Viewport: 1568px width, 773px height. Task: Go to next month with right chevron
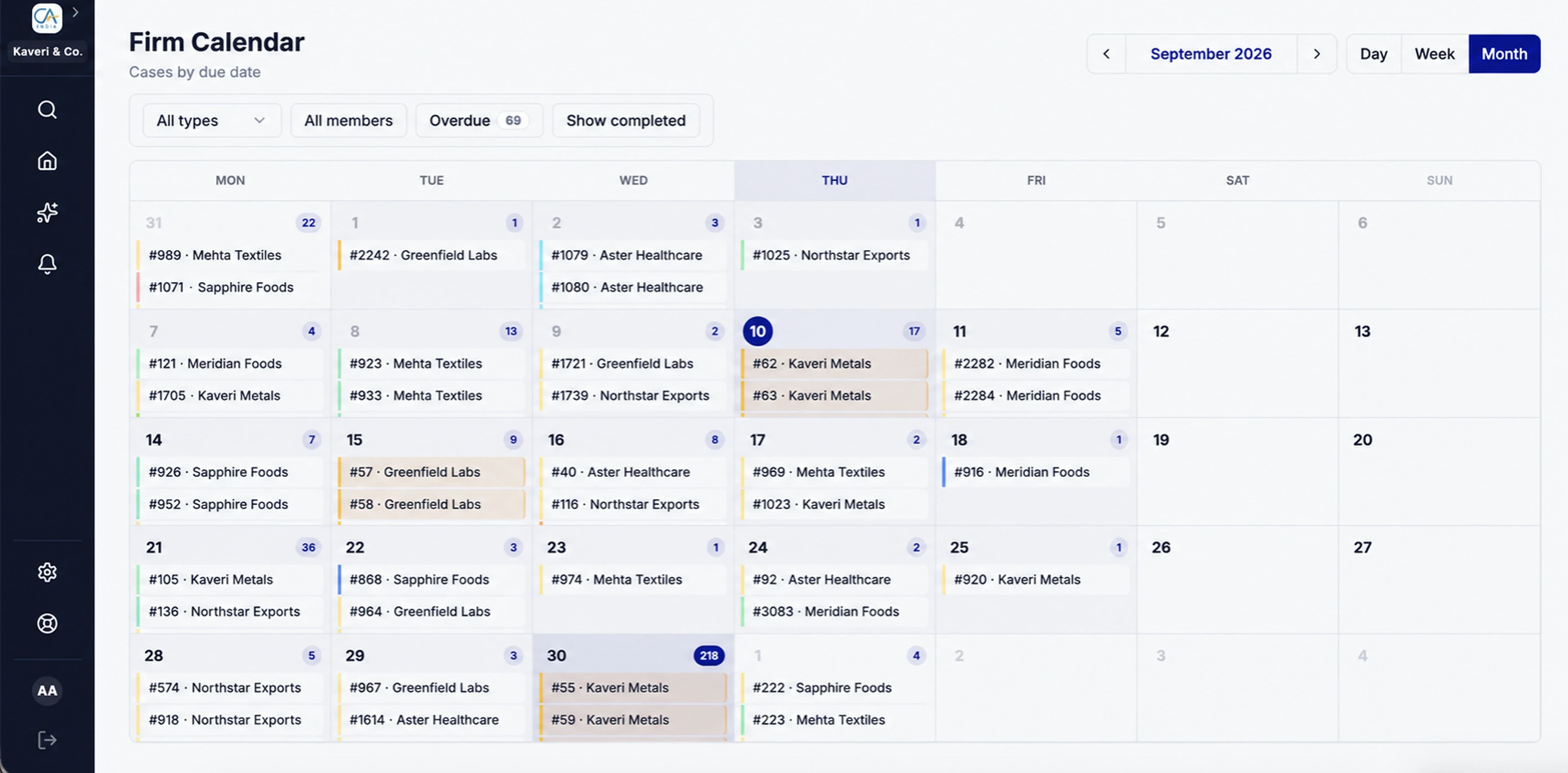click(x=1317, y=54)
